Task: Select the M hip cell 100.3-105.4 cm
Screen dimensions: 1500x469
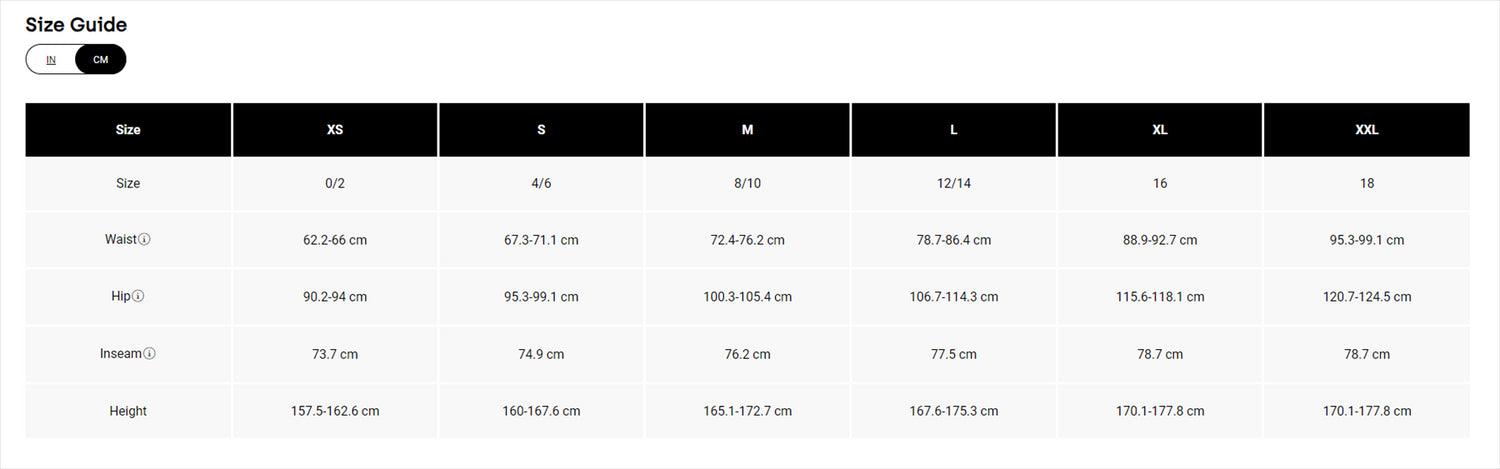Action: pos(747,297)
